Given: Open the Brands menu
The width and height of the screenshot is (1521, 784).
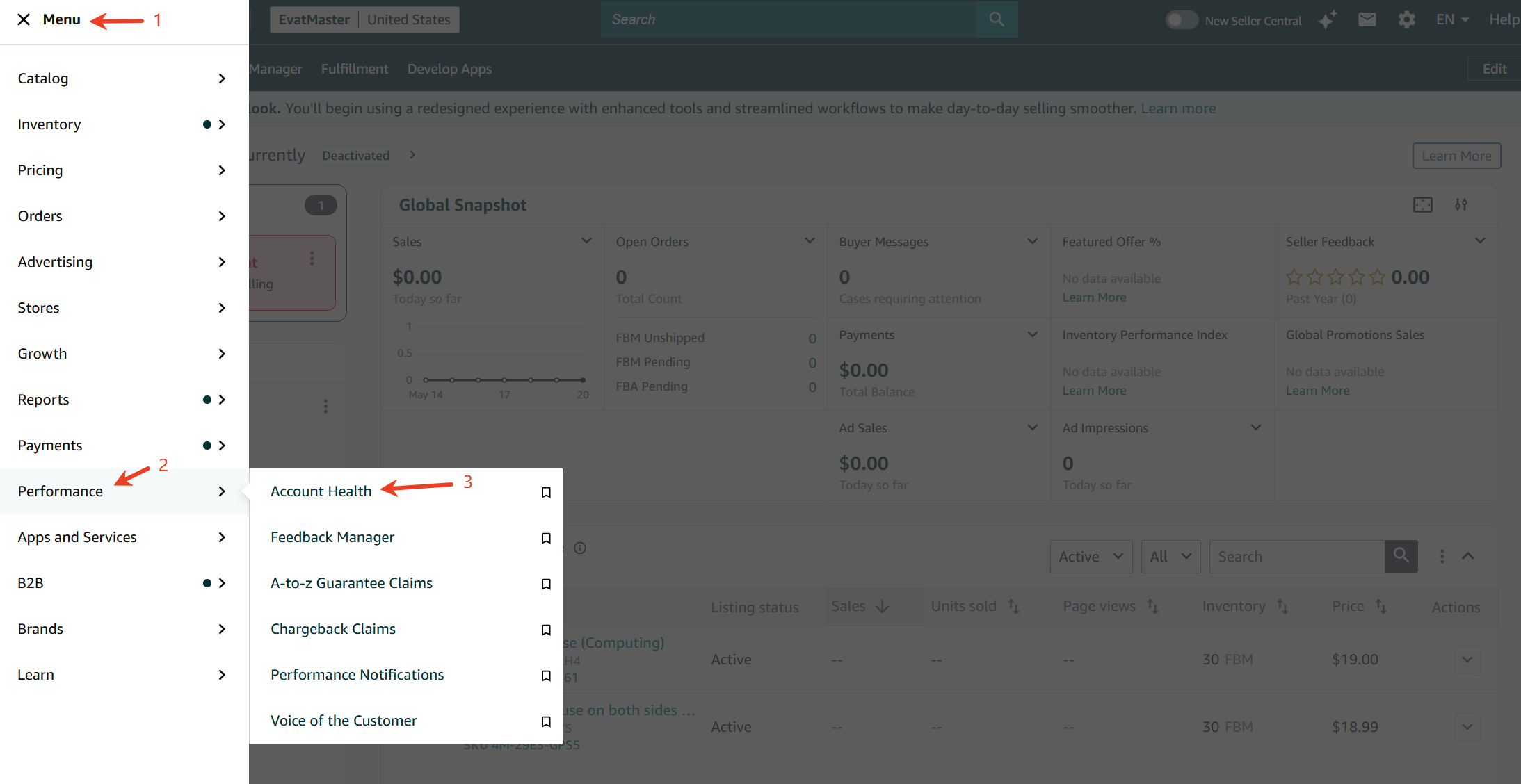Looking at the screenshot, I should 124,629.
